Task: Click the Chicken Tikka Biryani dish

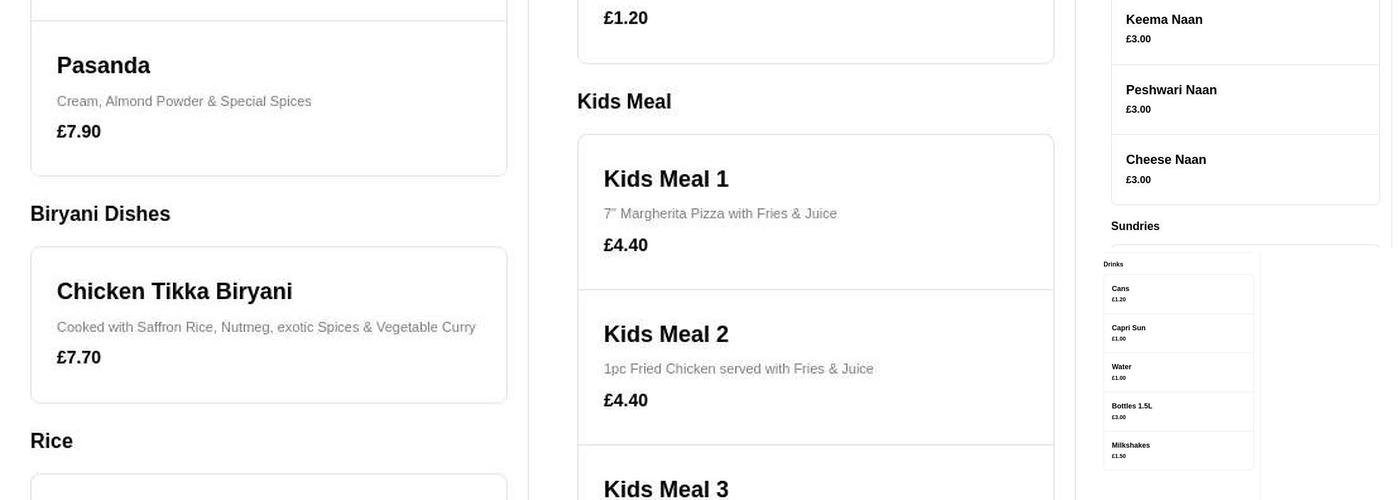Action: (268, 323)
